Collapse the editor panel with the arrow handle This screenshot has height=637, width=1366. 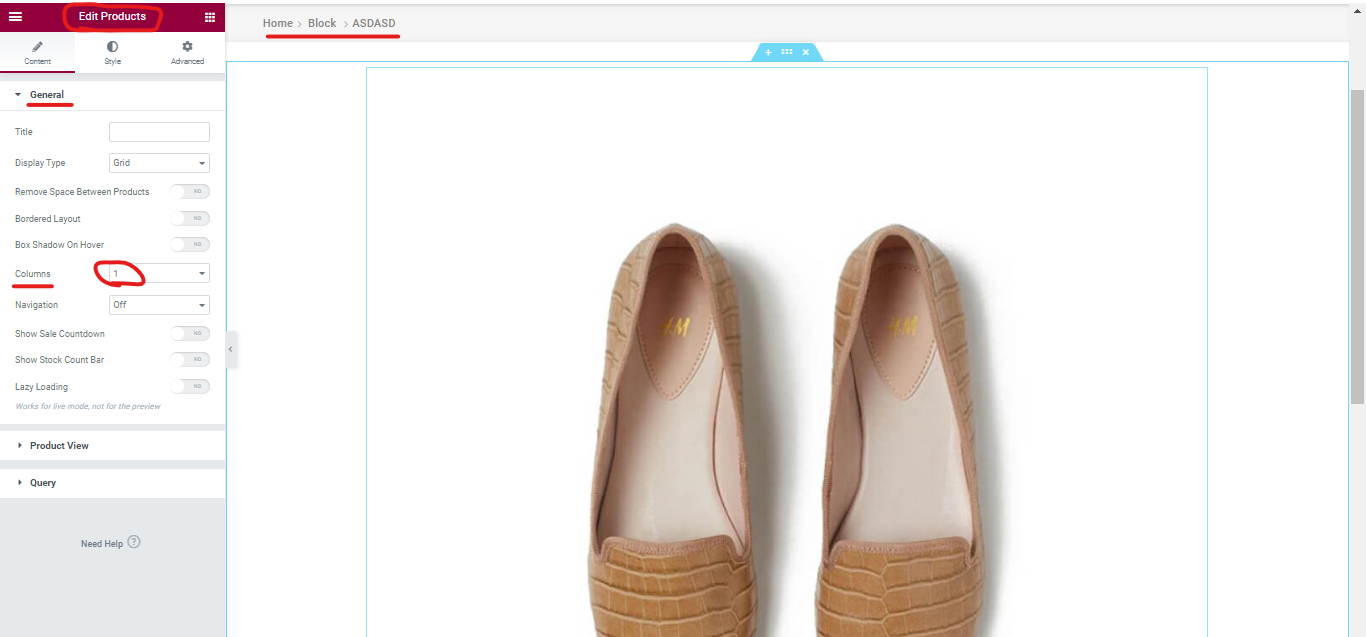(x=231, y=349)
